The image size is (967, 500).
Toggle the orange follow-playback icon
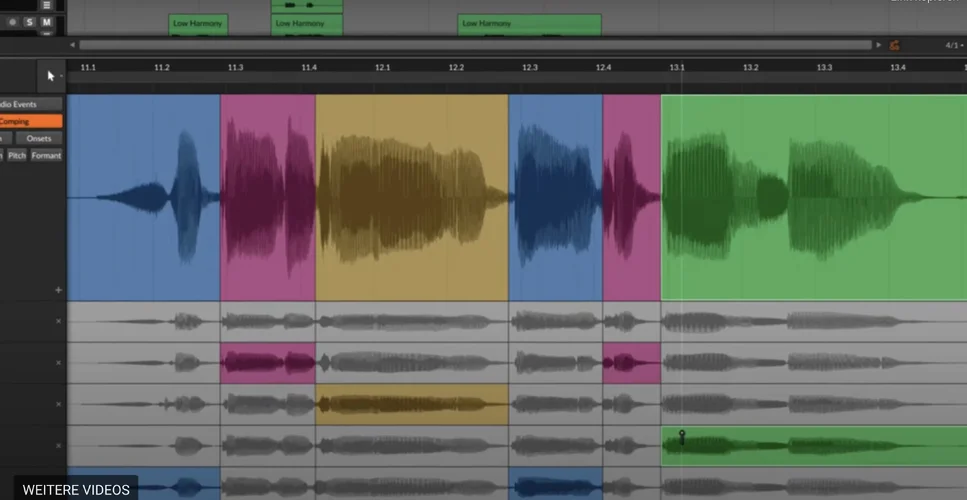[894, 45]
